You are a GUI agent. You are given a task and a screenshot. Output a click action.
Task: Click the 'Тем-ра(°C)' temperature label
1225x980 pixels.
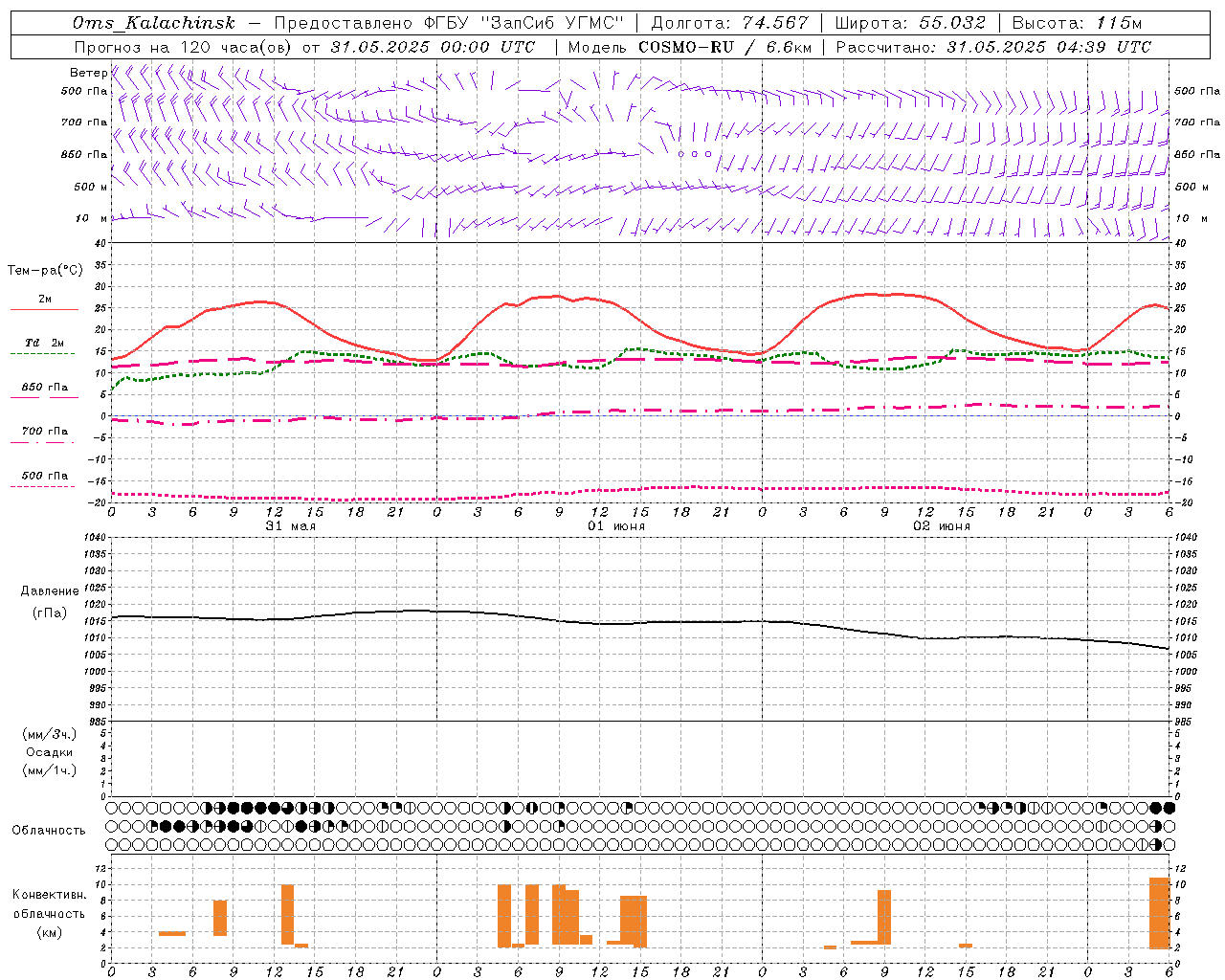pyautogui.click(x=45, y=271)
